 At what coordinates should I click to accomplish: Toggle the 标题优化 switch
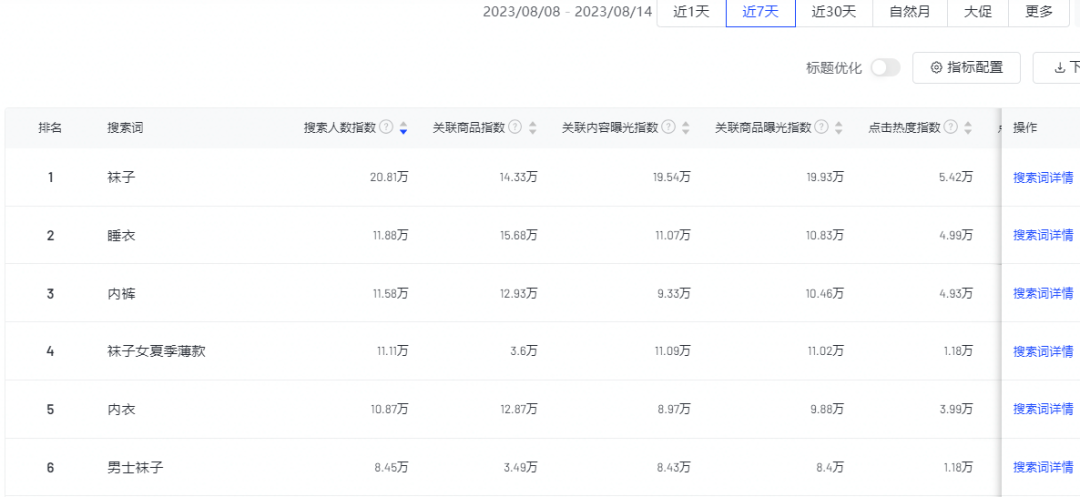[885, 68]
